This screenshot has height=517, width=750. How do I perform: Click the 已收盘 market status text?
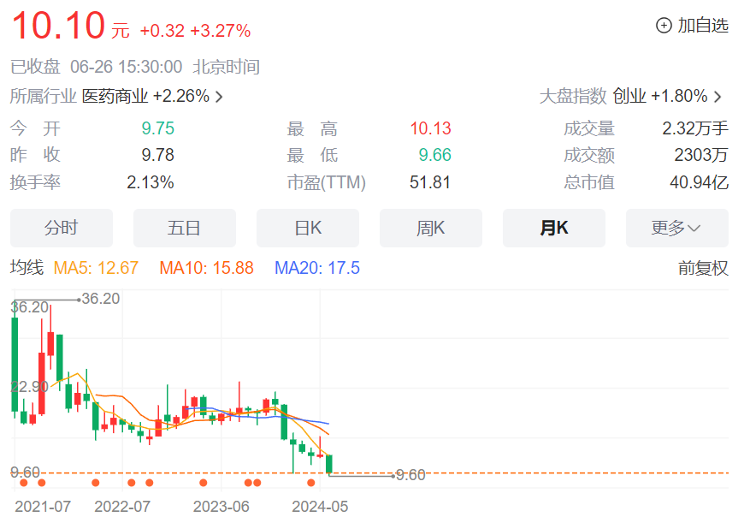point(35,67)
